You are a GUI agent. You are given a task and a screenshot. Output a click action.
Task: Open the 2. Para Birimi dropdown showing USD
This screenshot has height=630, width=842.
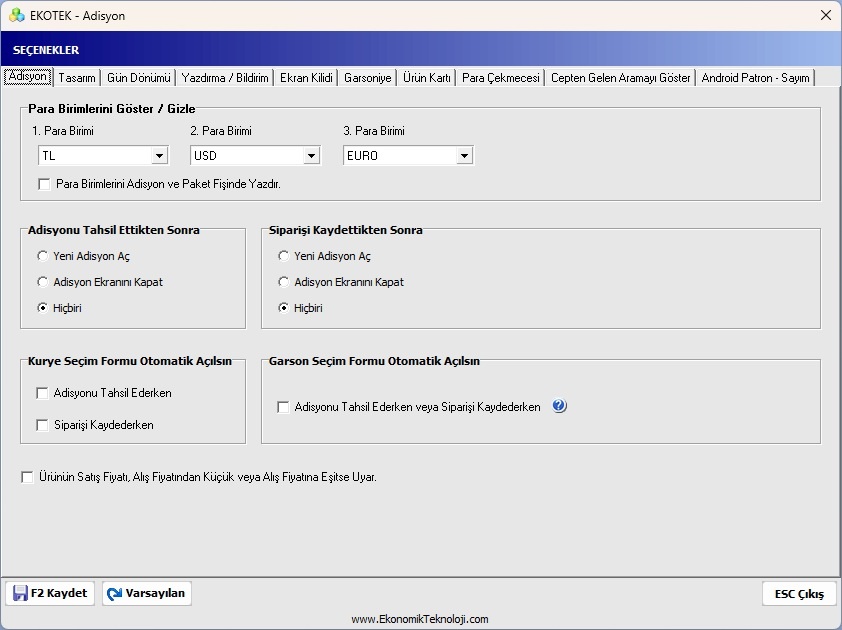(x=255, y=156)
